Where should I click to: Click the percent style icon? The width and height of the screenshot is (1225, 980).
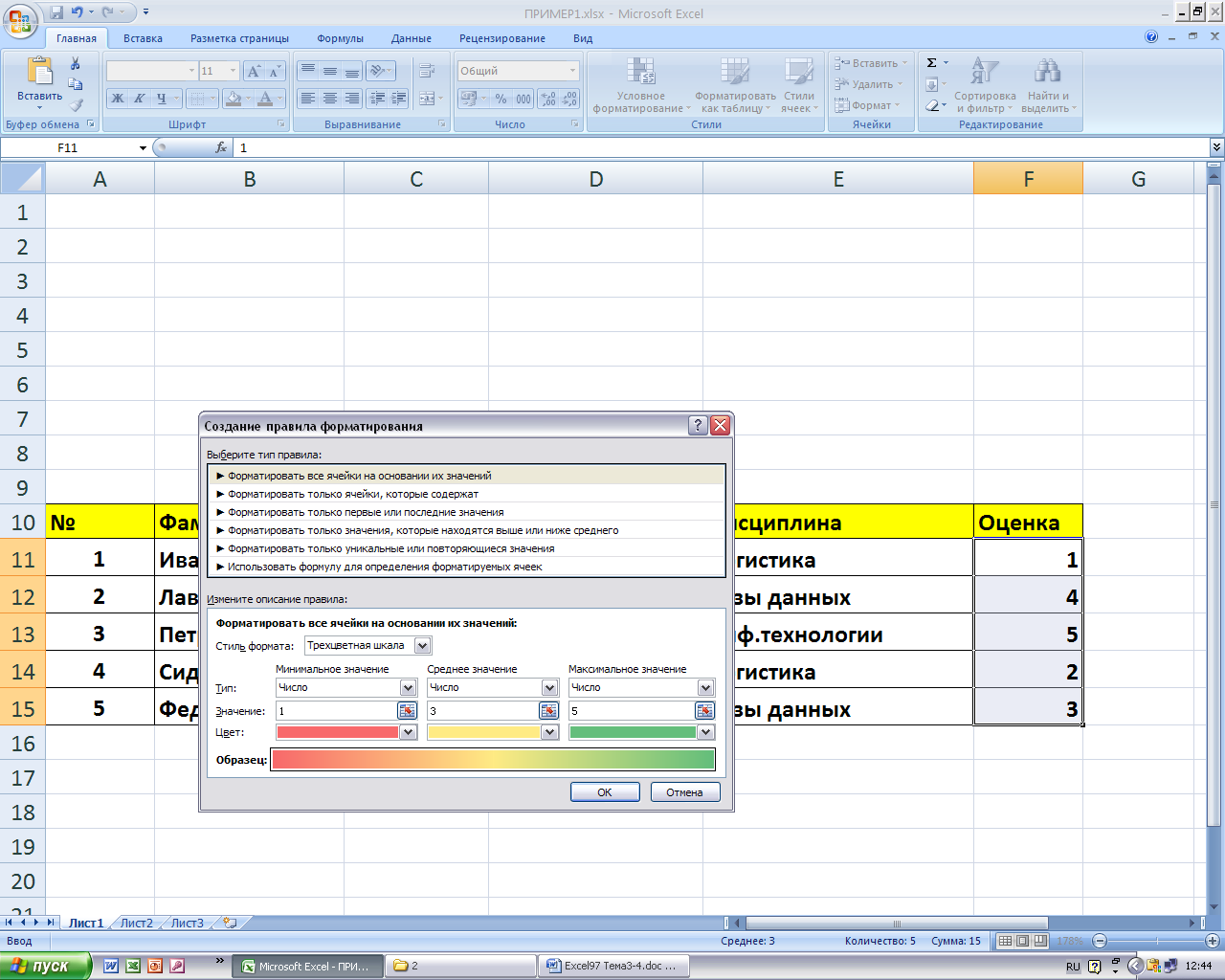pyautogui.click(x=501, y=99)
